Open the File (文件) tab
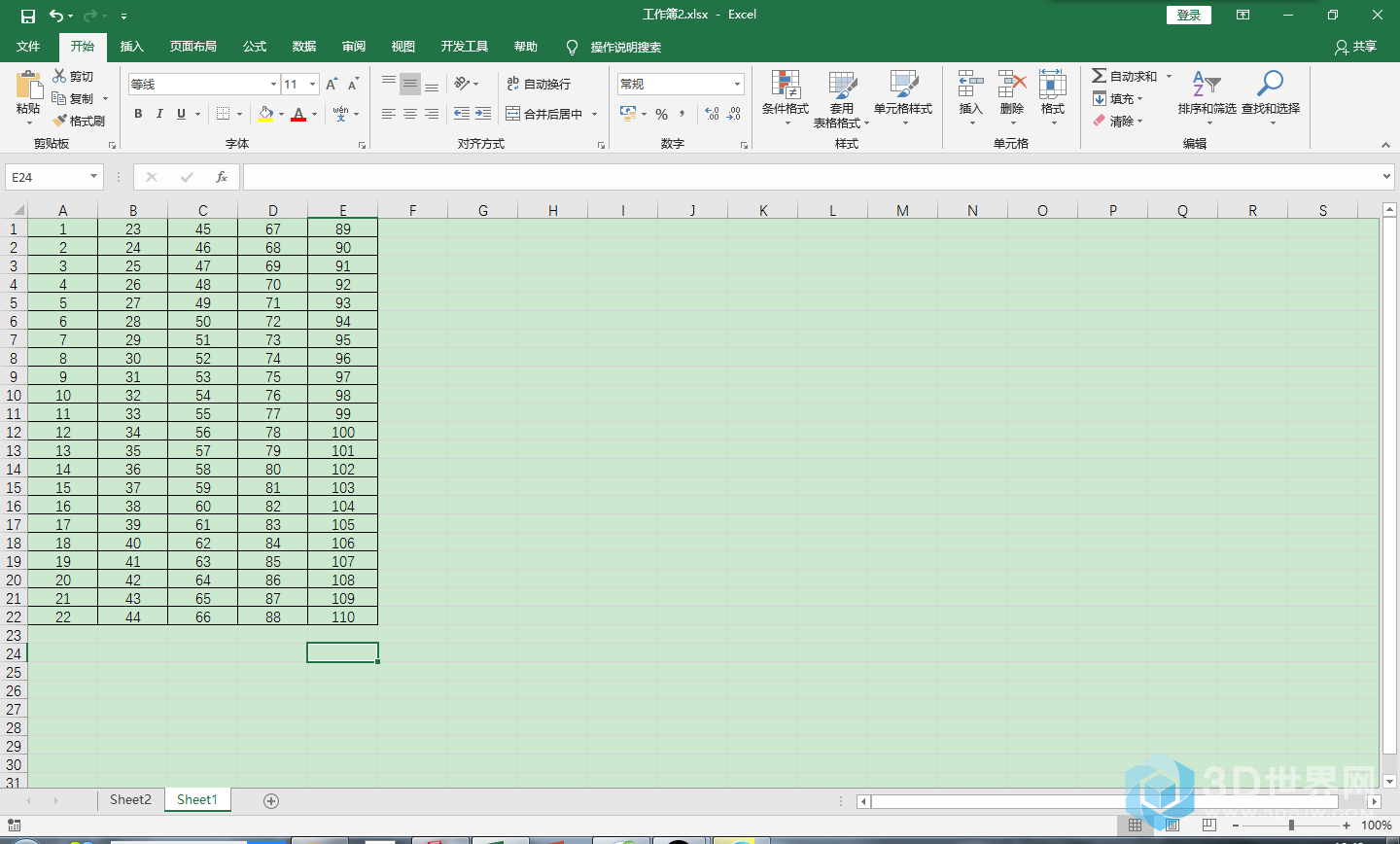This screenshot has height=844, width=1400. click(x=28, y=47)
